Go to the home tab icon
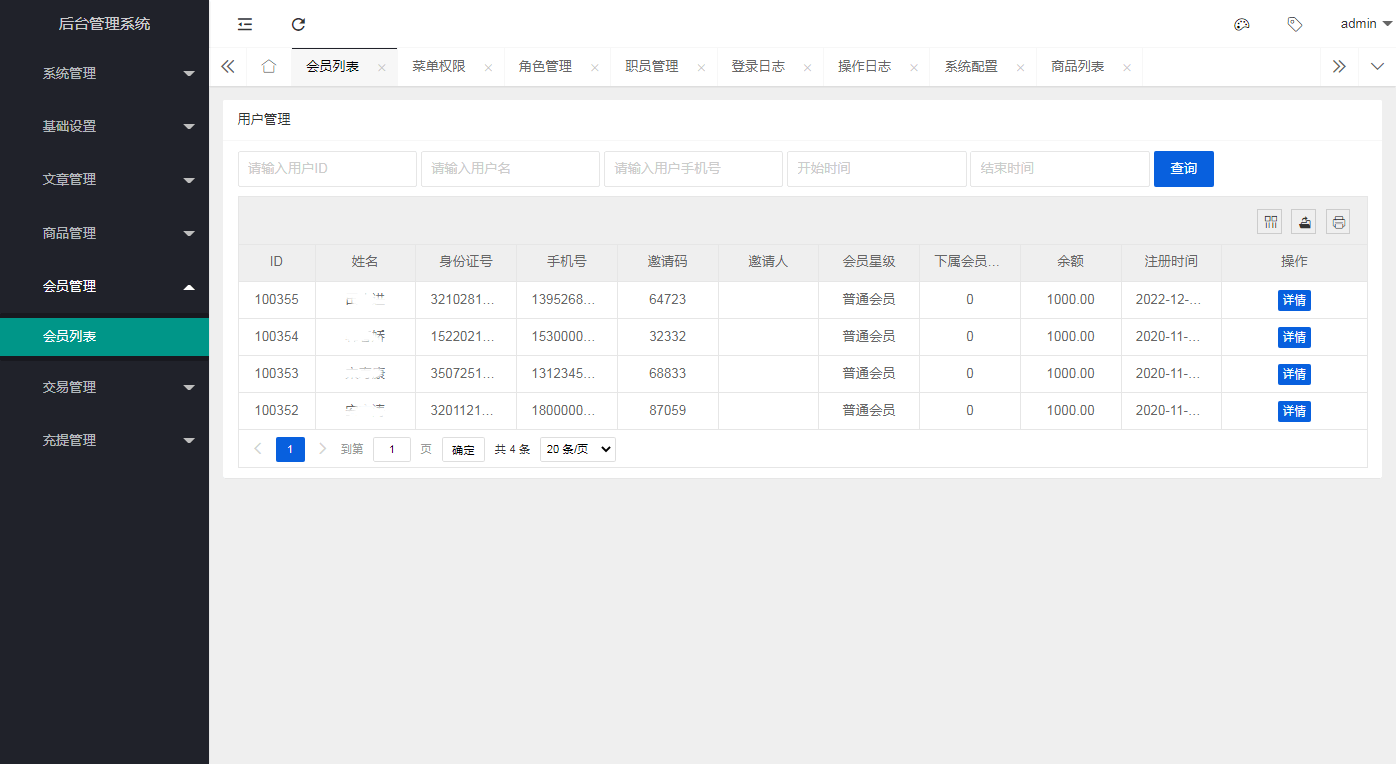The height and width of the screenshot is (764, 1396). (x=268, y=67)
